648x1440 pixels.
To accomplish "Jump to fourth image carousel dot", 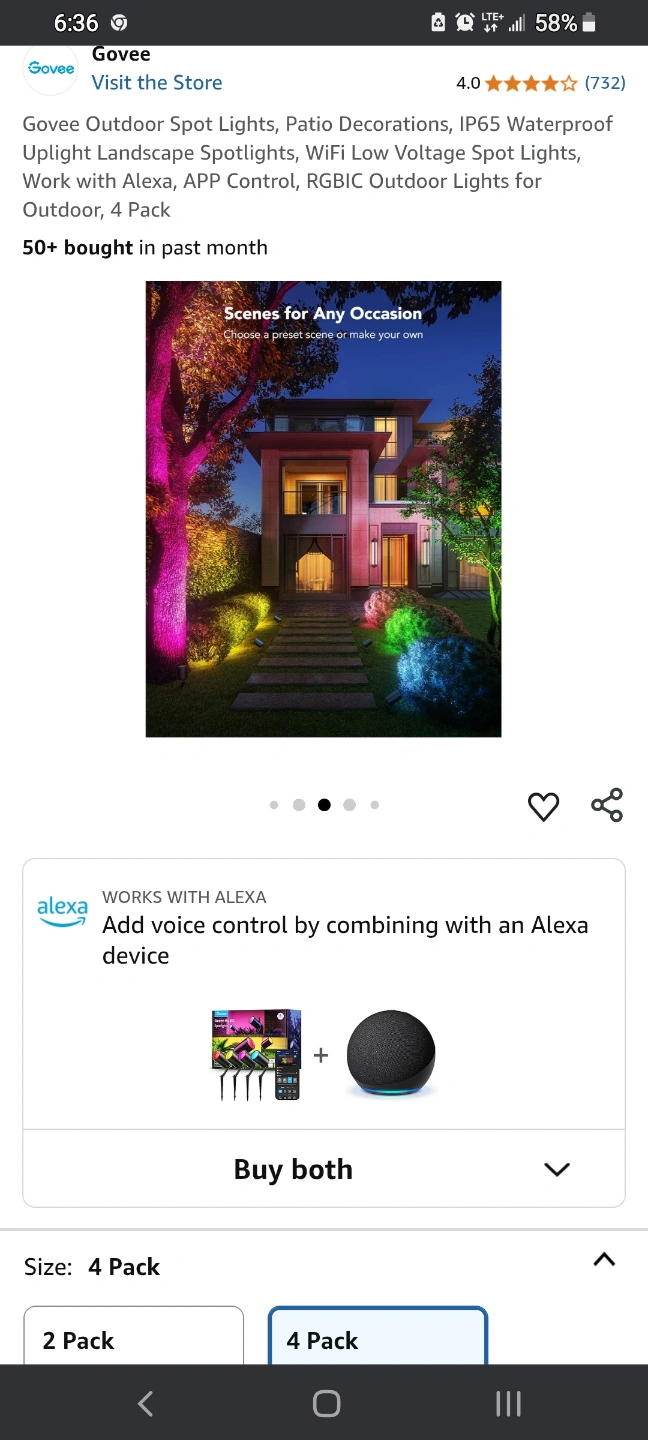I will pyautogui.click(x=349, y=805).
